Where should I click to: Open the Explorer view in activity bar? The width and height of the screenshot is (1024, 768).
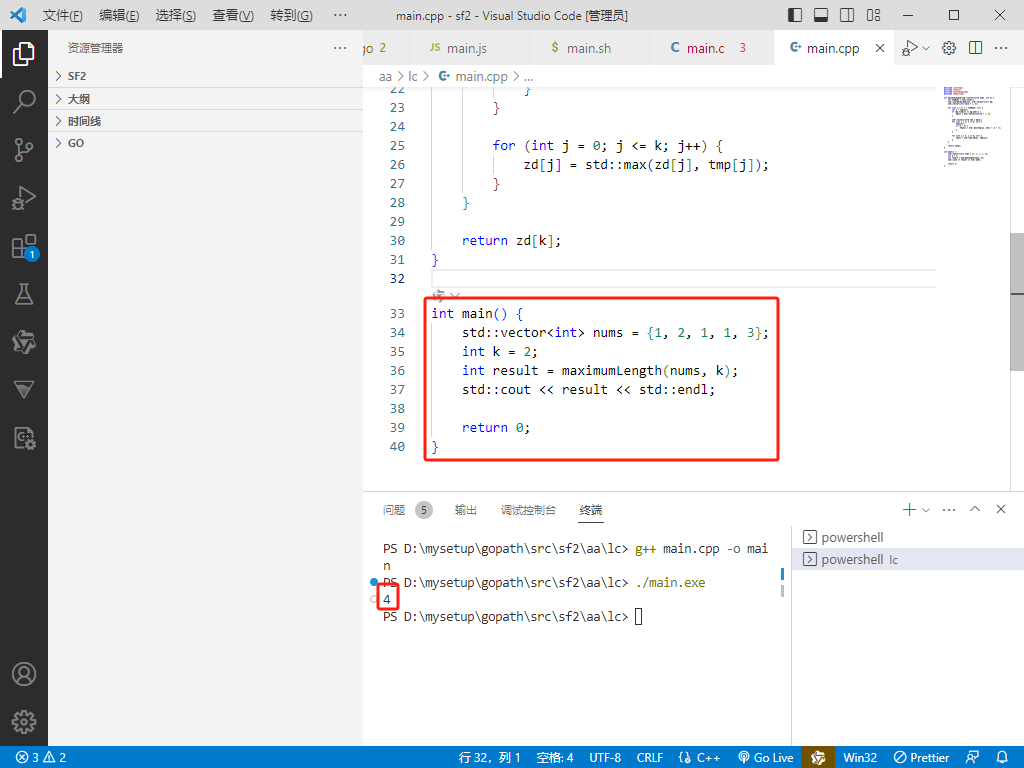[24, 54]
